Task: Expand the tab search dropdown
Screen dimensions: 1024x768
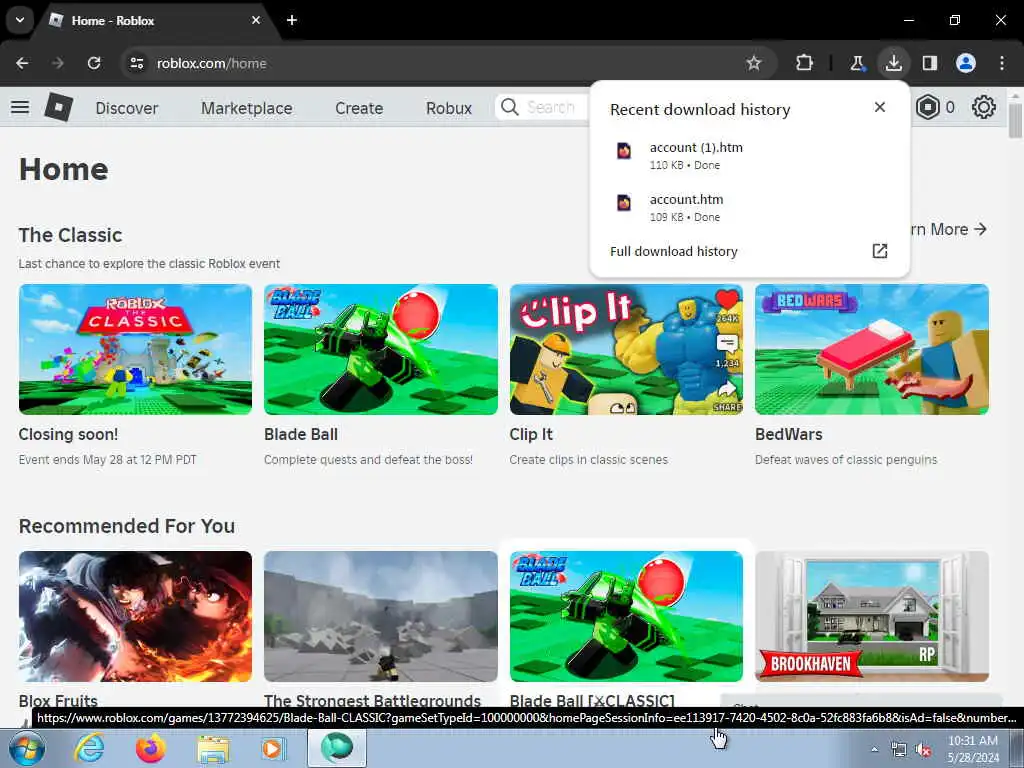Action: click(20, 20)
